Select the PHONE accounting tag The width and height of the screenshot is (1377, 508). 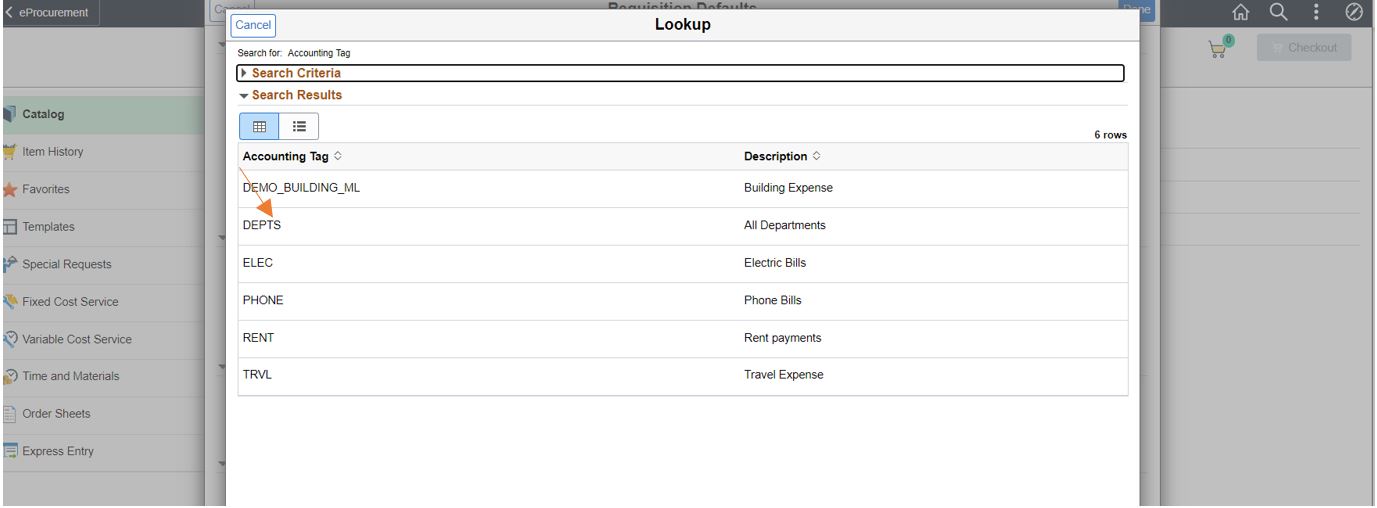point(263,301)
